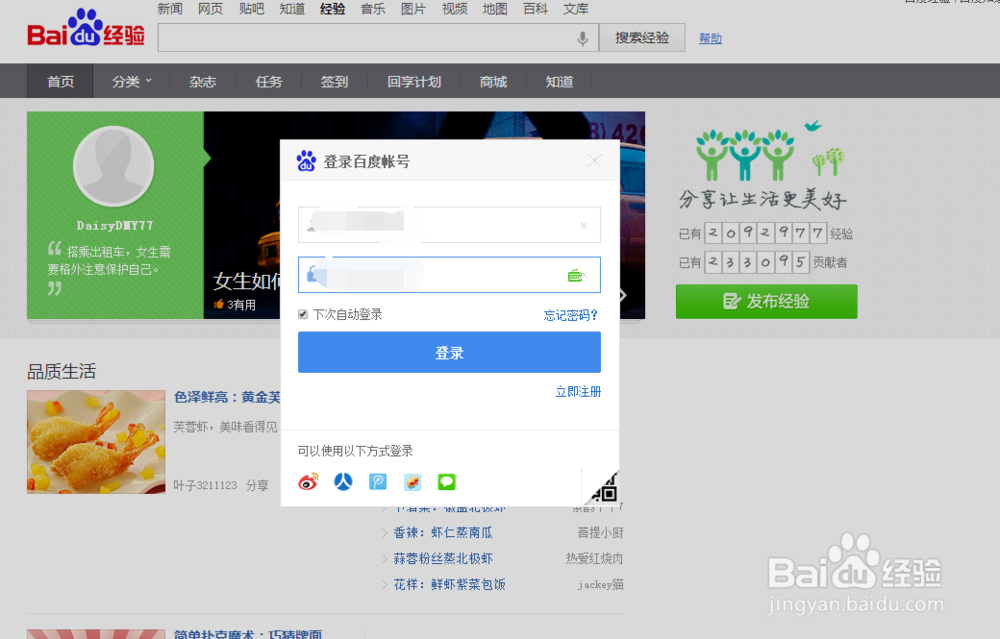The width and height of the screenshot is (1000, 639).
Task: Toggle the 下次自动登录 checkbox
Action: (303, 314)
